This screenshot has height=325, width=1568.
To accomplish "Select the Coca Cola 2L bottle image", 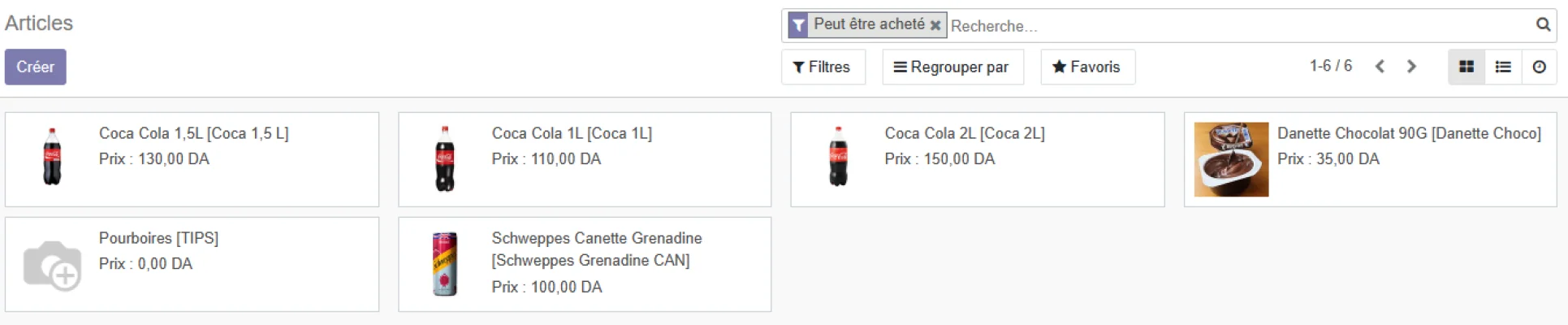I will (838, 157).
